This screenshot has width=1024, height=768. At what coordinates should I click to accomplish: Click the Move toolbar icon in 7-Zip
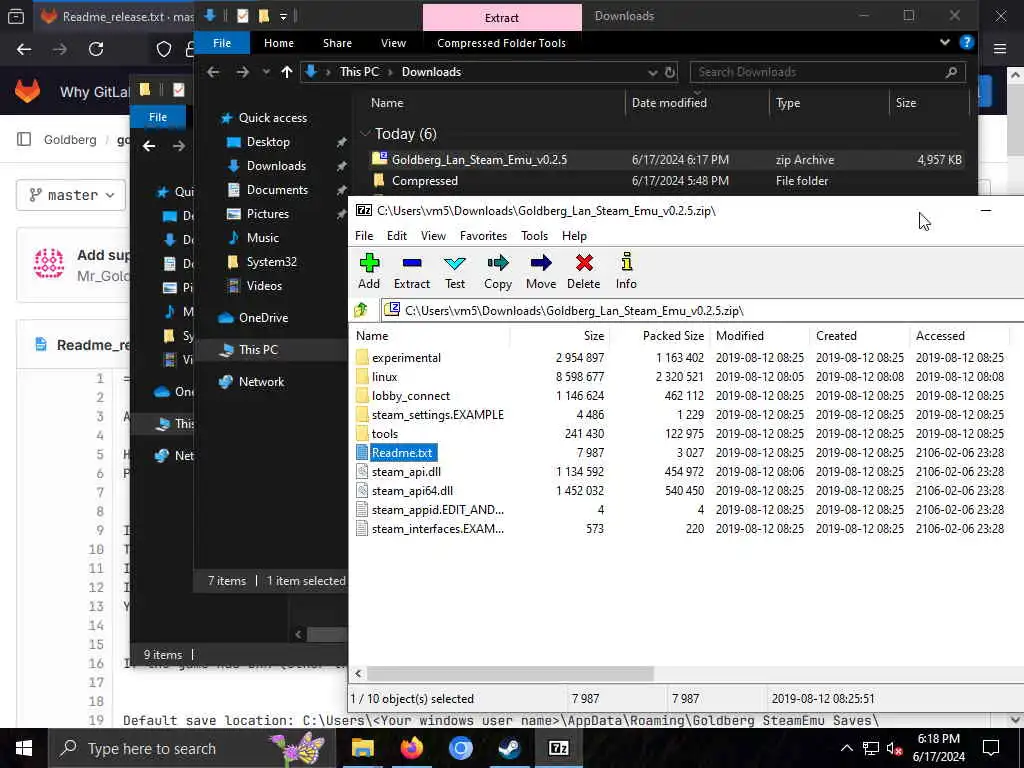[541, 272]
